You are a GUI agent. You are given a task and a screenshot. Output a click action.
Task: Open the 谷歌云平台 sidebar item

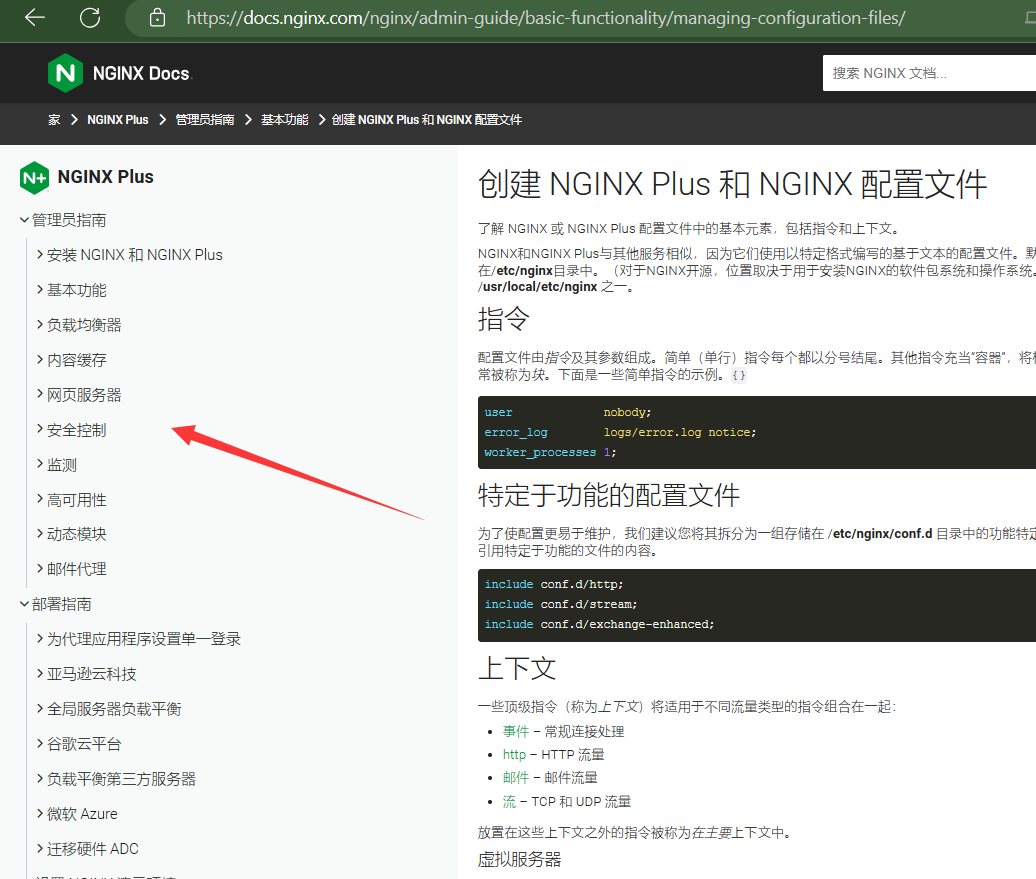coord(84,744)
